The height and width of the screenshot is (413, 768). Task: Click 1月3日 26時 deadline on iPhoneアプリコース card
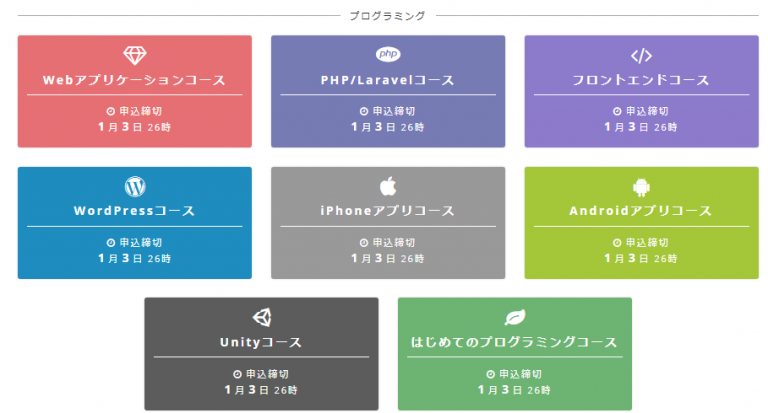pos(388,259)
